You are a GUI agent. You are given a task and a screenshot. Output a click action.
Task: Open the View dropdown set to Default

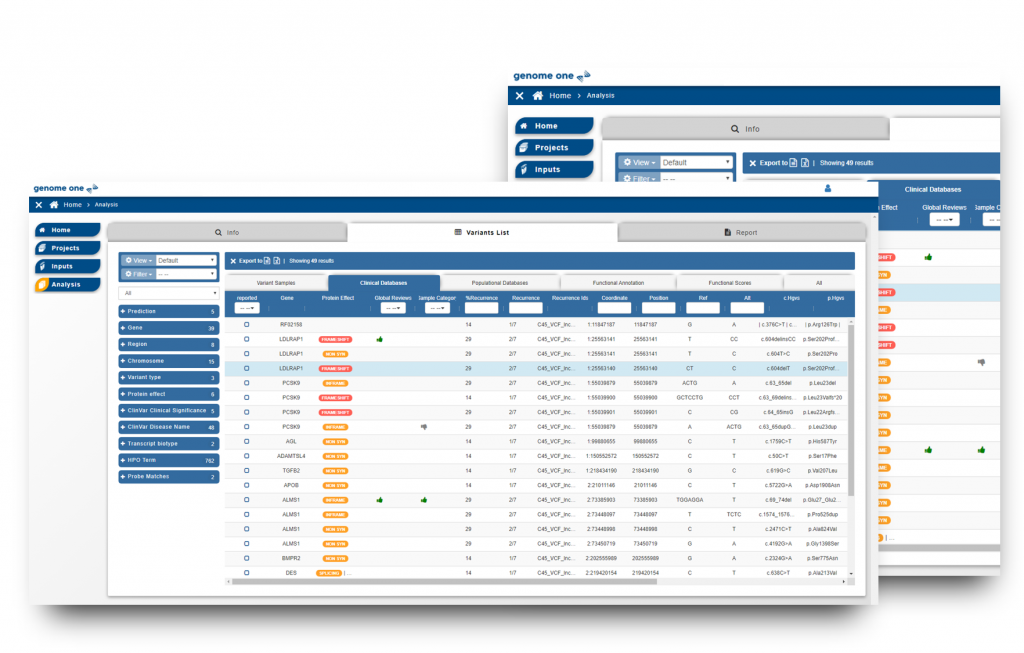tap(186, 260)
